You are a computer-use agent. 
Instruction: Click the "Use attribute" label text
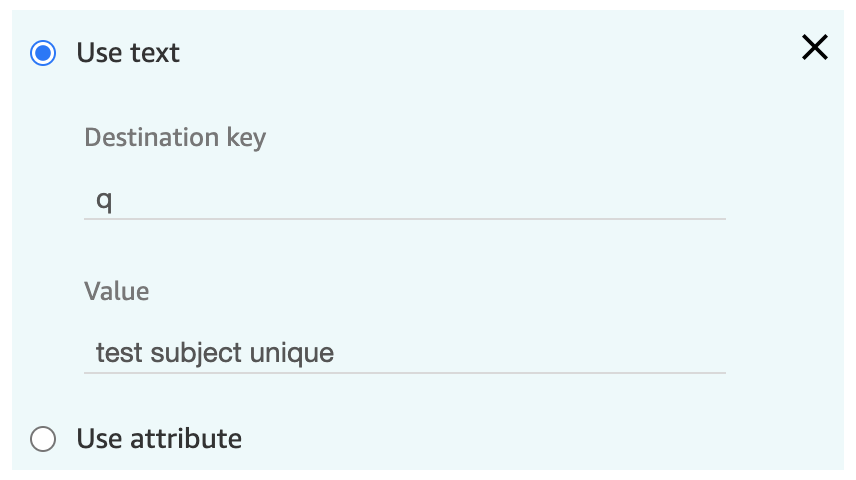(159, 439)
